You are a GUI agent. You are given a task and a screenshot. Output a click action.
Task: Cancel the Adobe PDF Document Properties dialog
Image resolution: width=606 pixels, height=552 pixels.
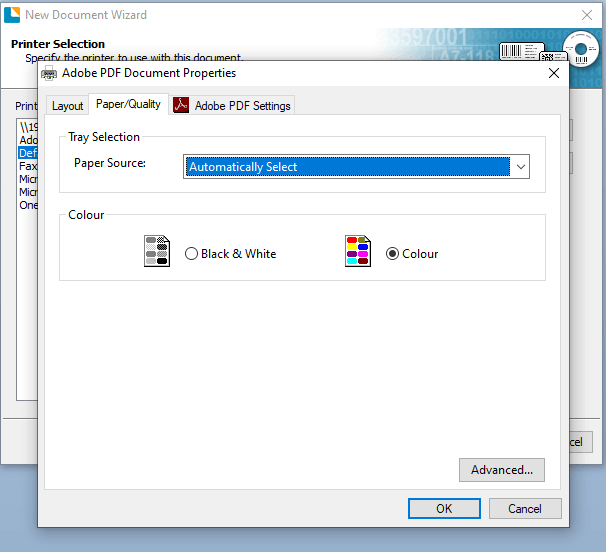[x=525, y=509]
